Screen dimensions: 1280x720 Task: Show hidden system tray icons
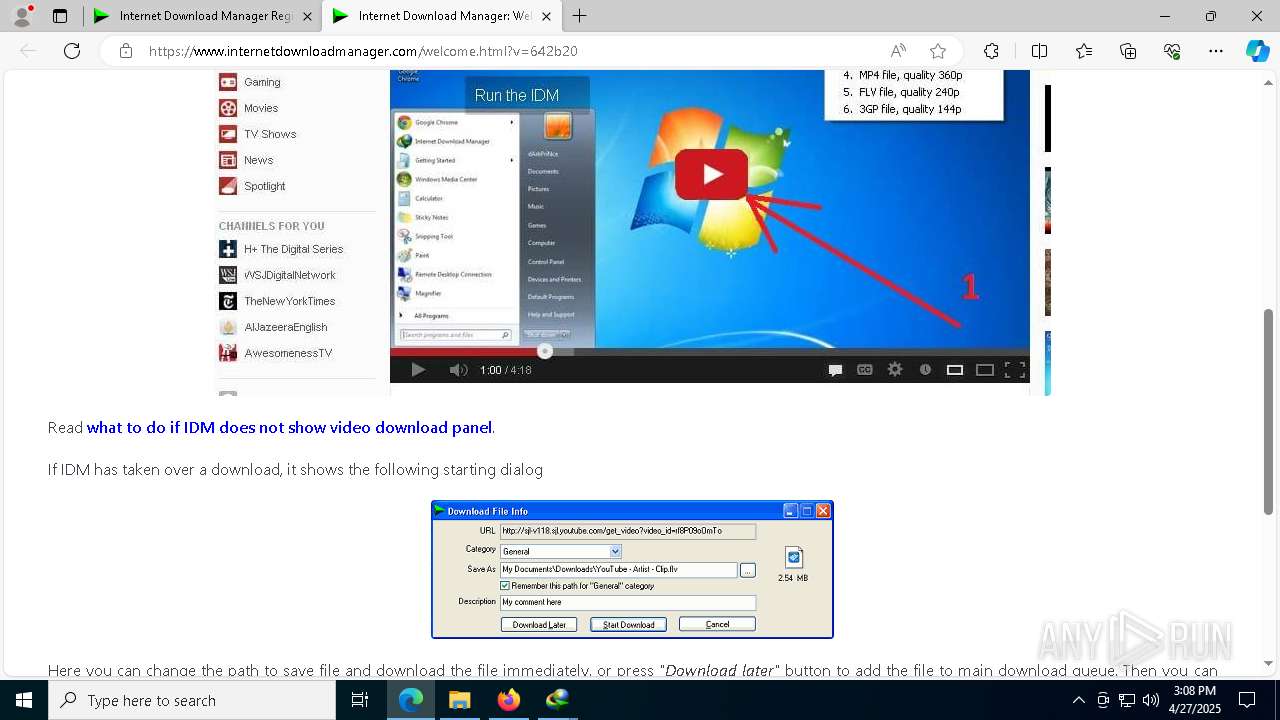pos(1078,700)
